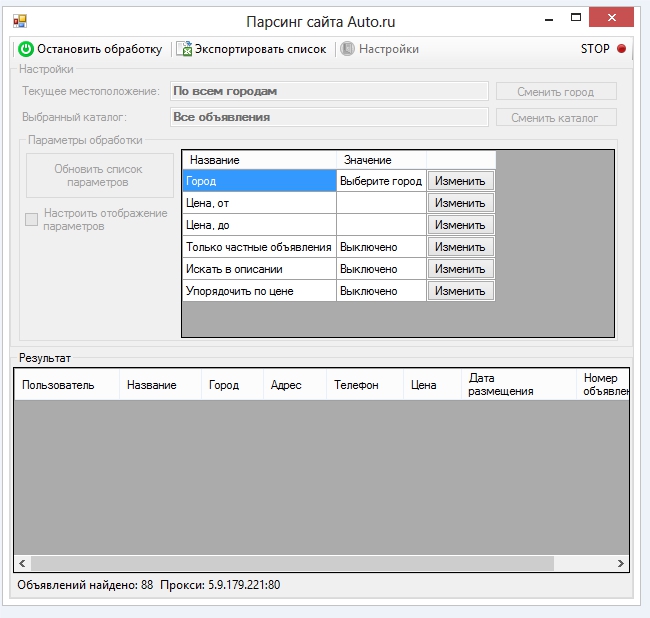
Task: Click Цена column header
Action: point(432,385)
